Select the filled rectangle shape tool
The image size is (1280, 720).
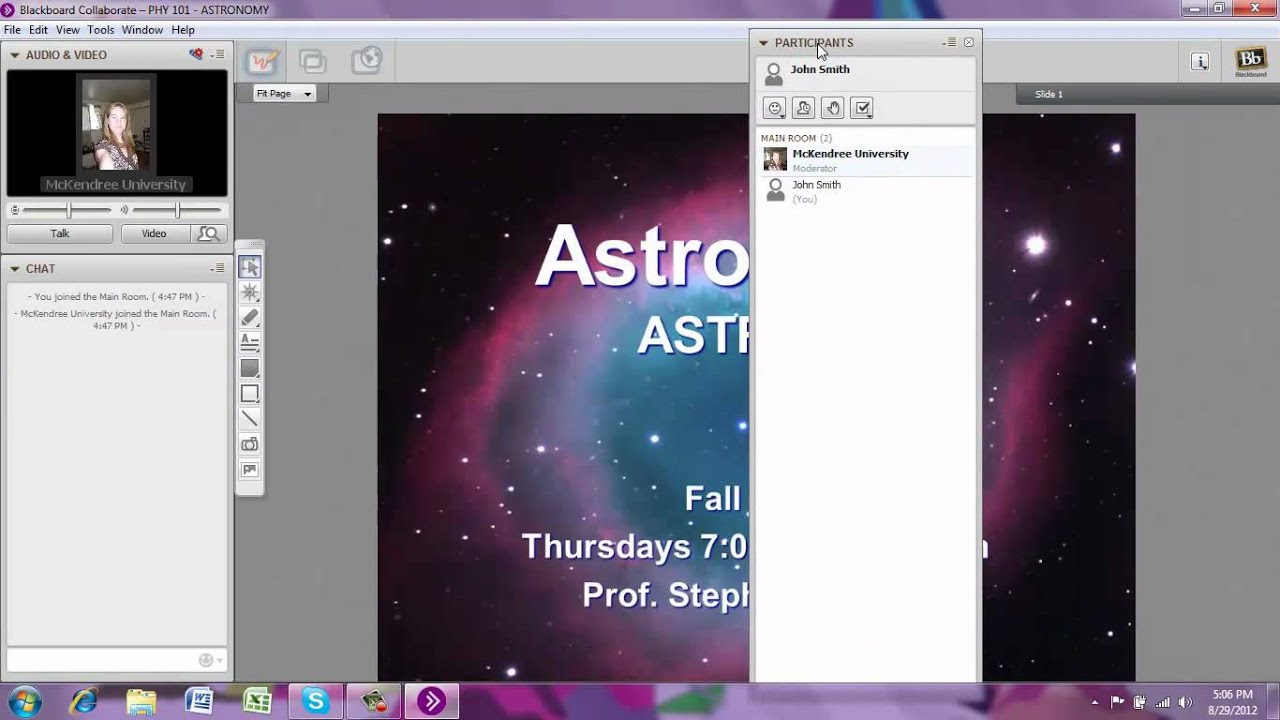pos(250,368)
